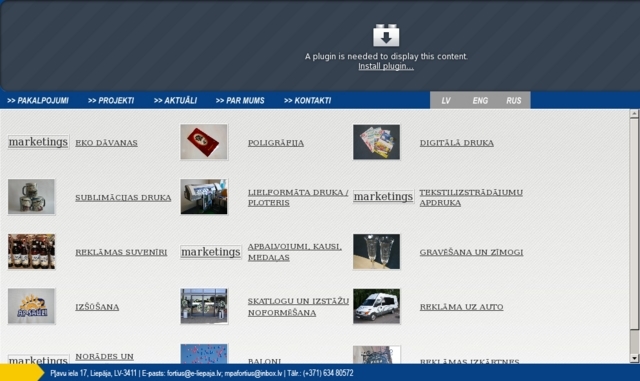Click the white van thumbnail
The image size is (640, 381).
point(376,306)
